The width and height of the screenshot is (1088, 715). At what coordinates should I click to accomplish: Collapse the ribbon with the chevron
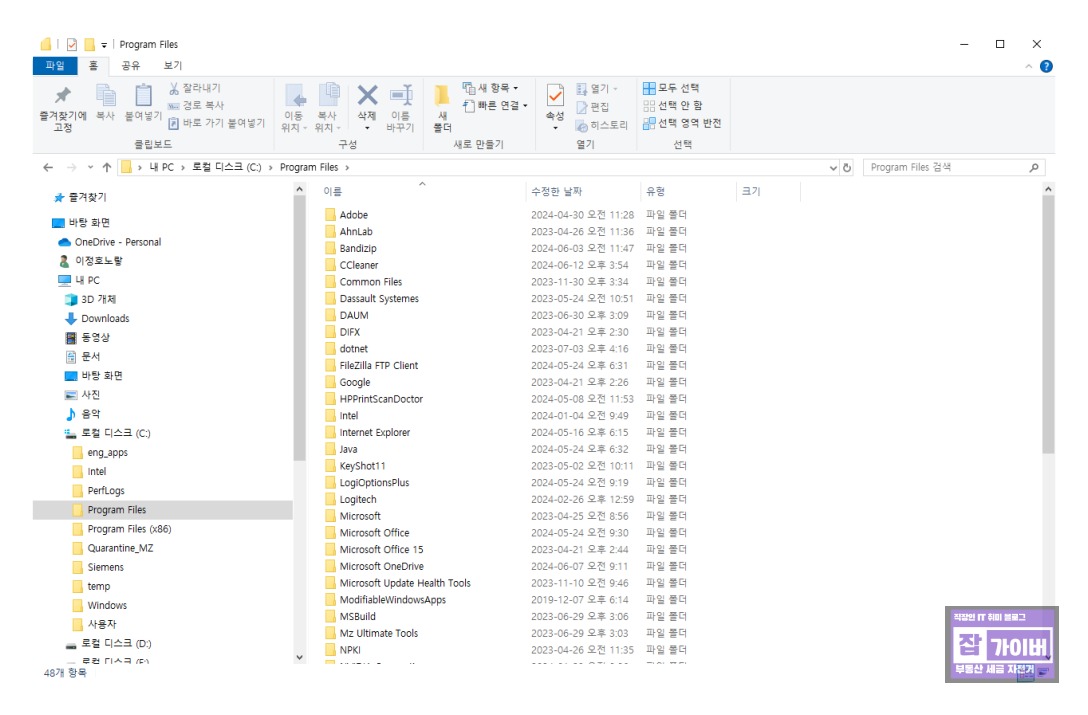tap(1028, 67)
